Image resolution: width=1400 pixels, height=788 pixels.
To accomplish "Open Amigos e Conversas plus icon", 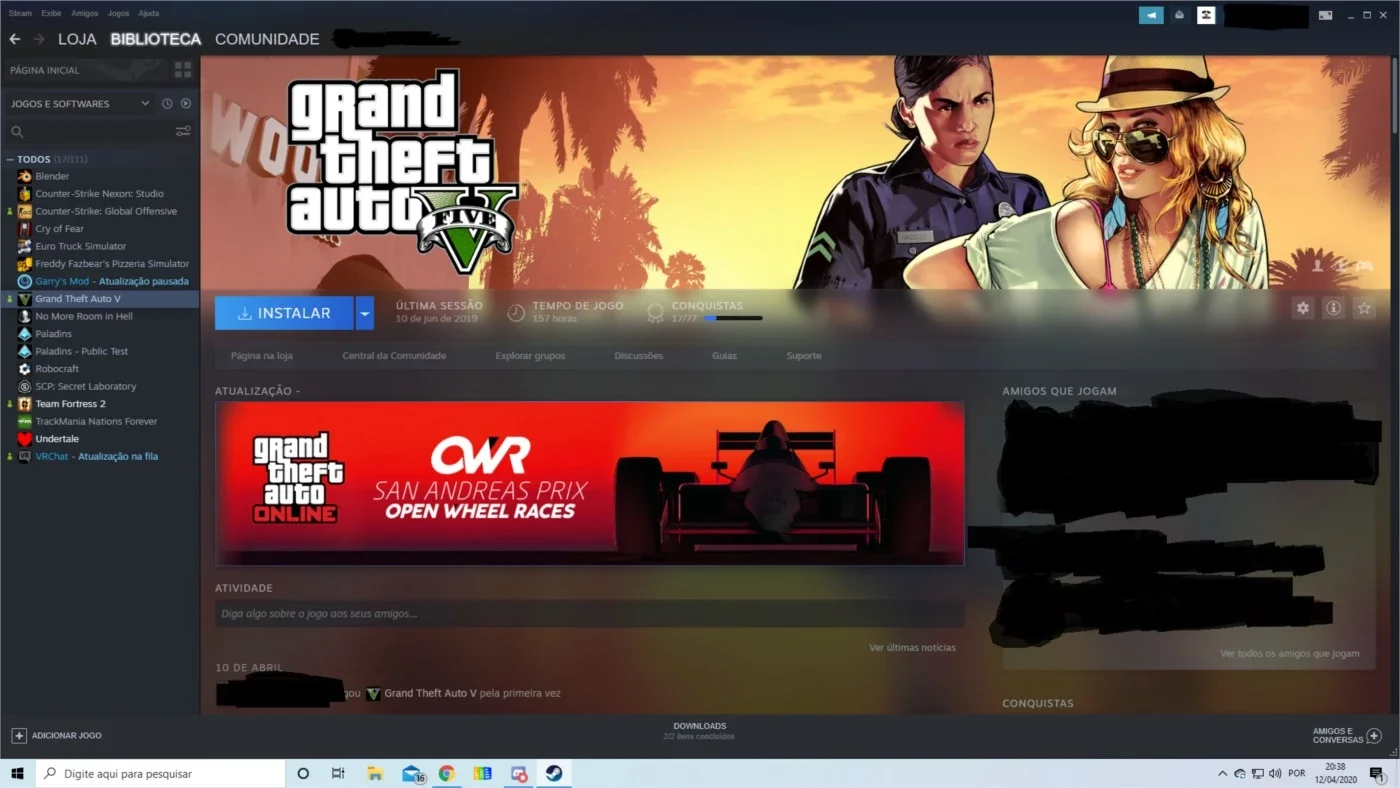I will (1374, 736).
